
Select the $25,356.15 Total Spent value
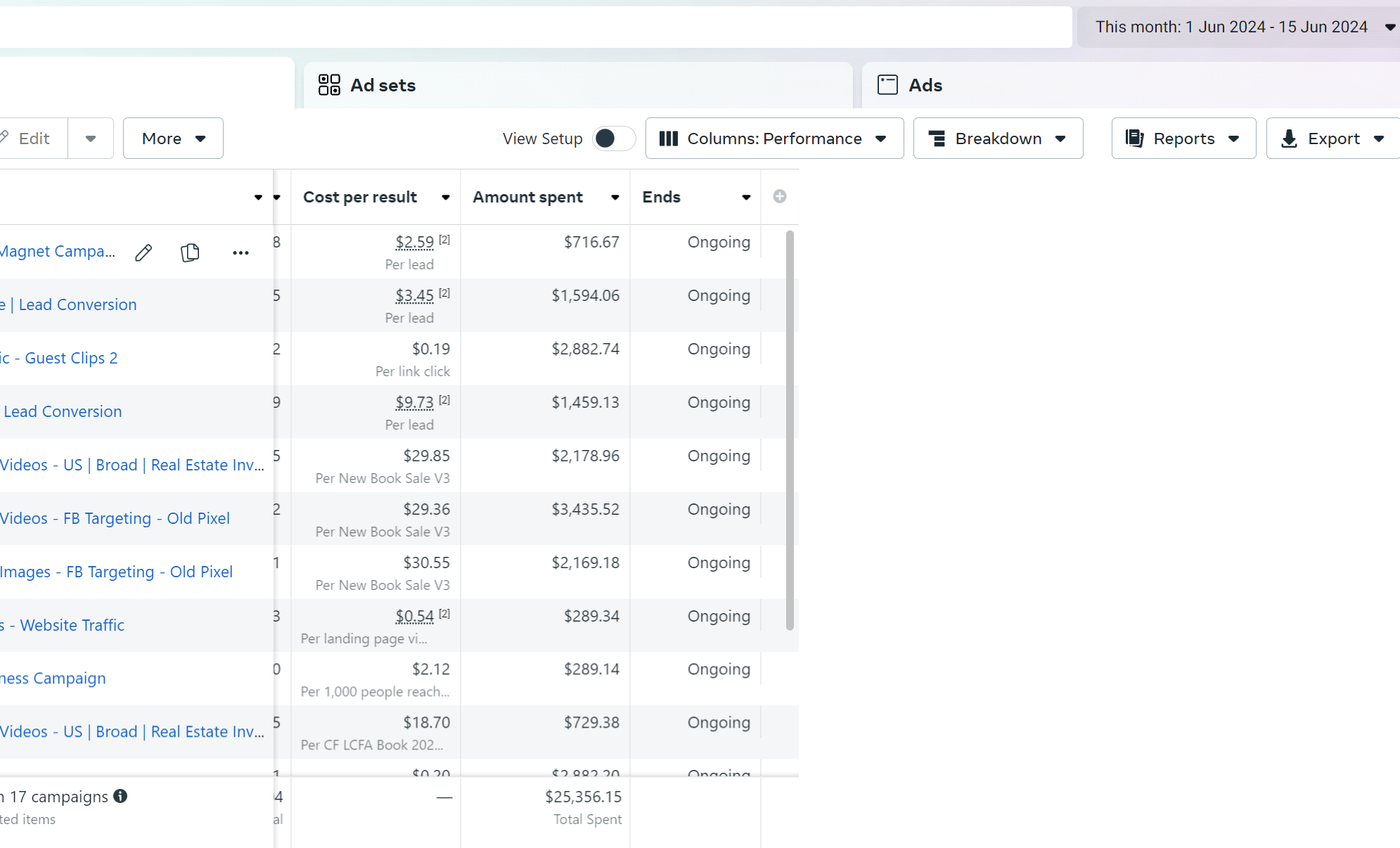point(584,797)
